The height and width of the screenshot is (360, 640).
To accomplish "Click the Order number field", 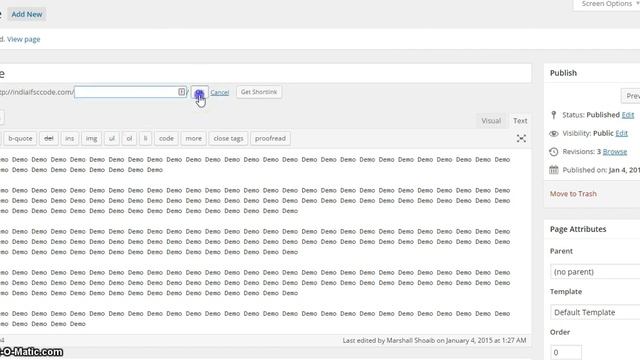I will 566,352.
